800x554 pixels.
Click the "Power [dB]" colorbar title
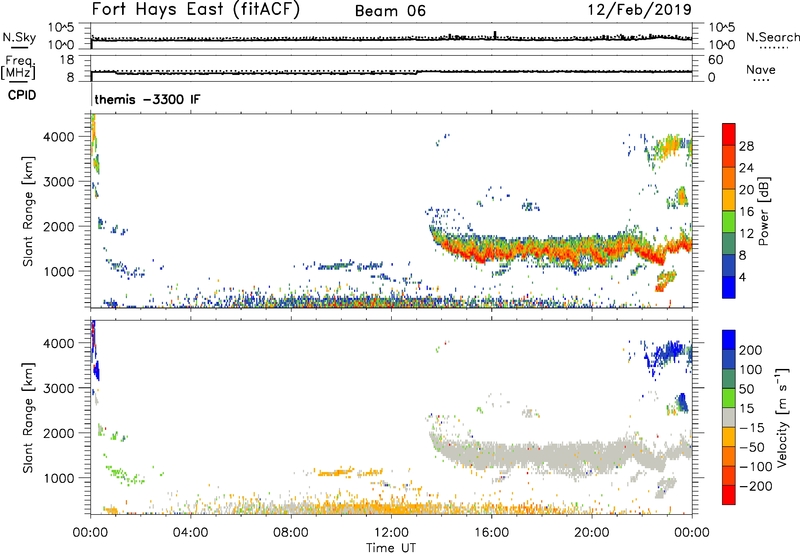point(763,211)
